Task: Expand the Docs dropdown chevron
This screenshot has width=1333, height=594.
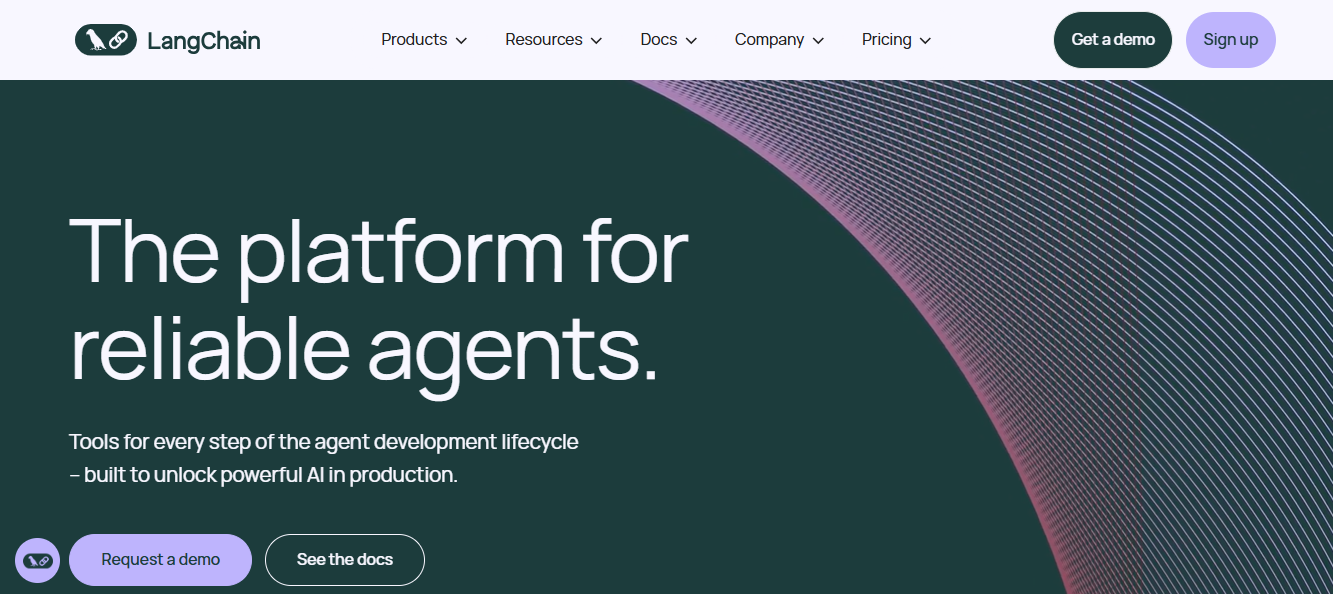Action: tap(691, 41)
